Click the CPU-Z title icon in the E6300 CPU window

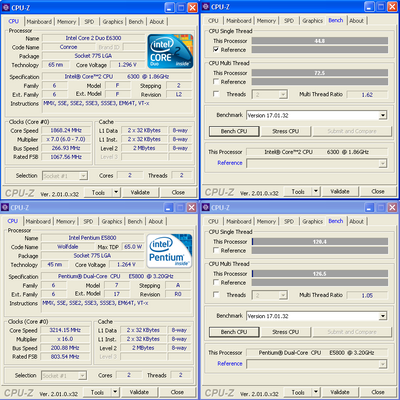pos(5,7)
